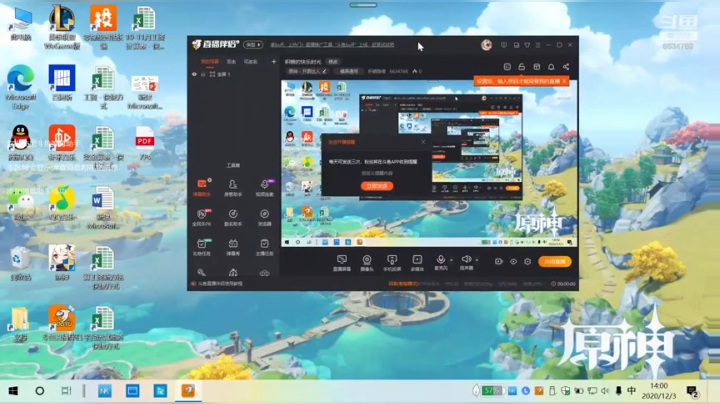
Task: Open the notification center with badge 2
Action: [692, 391]
